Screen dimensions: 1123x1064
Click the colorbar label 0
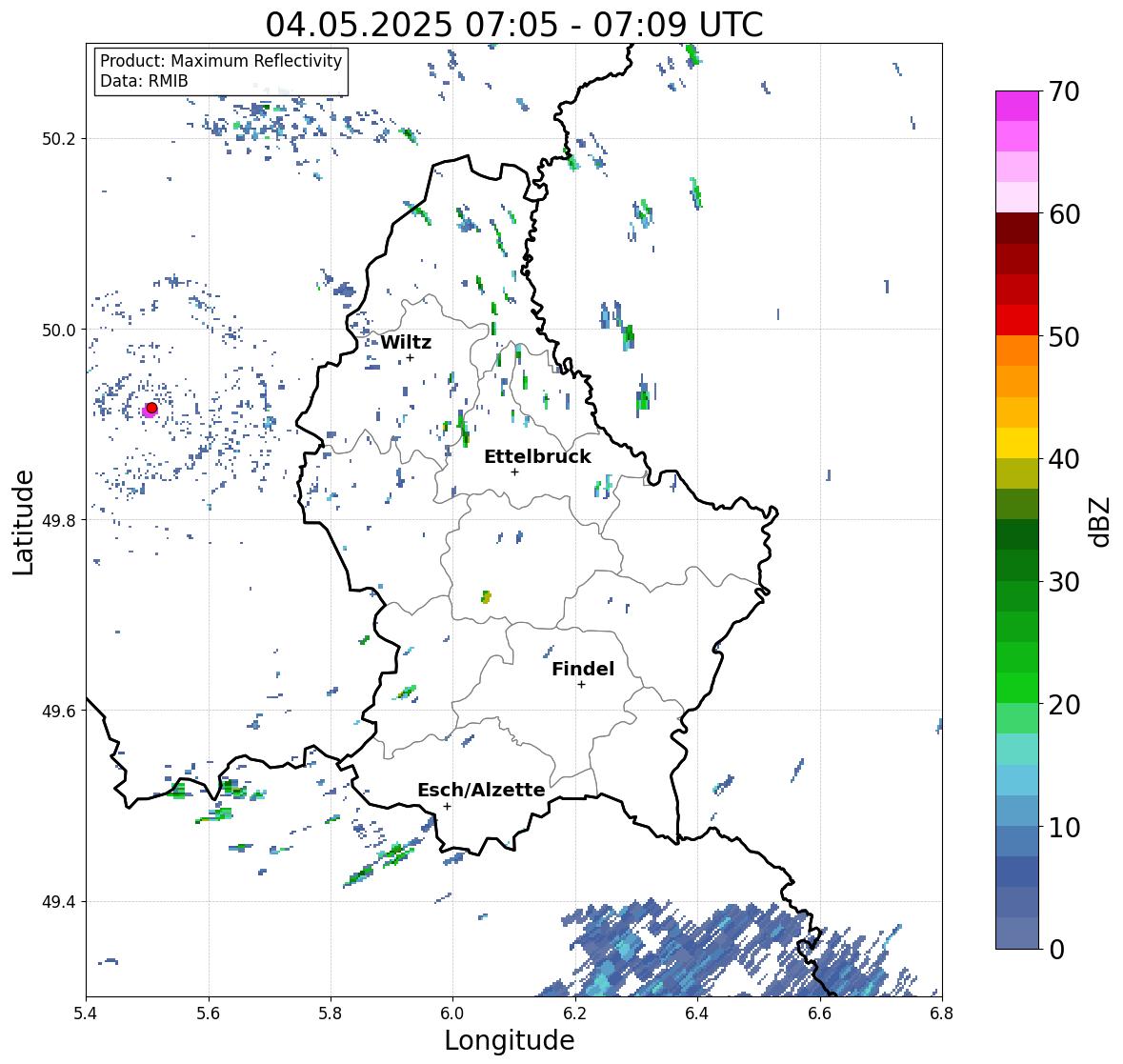click(1056, 950)
